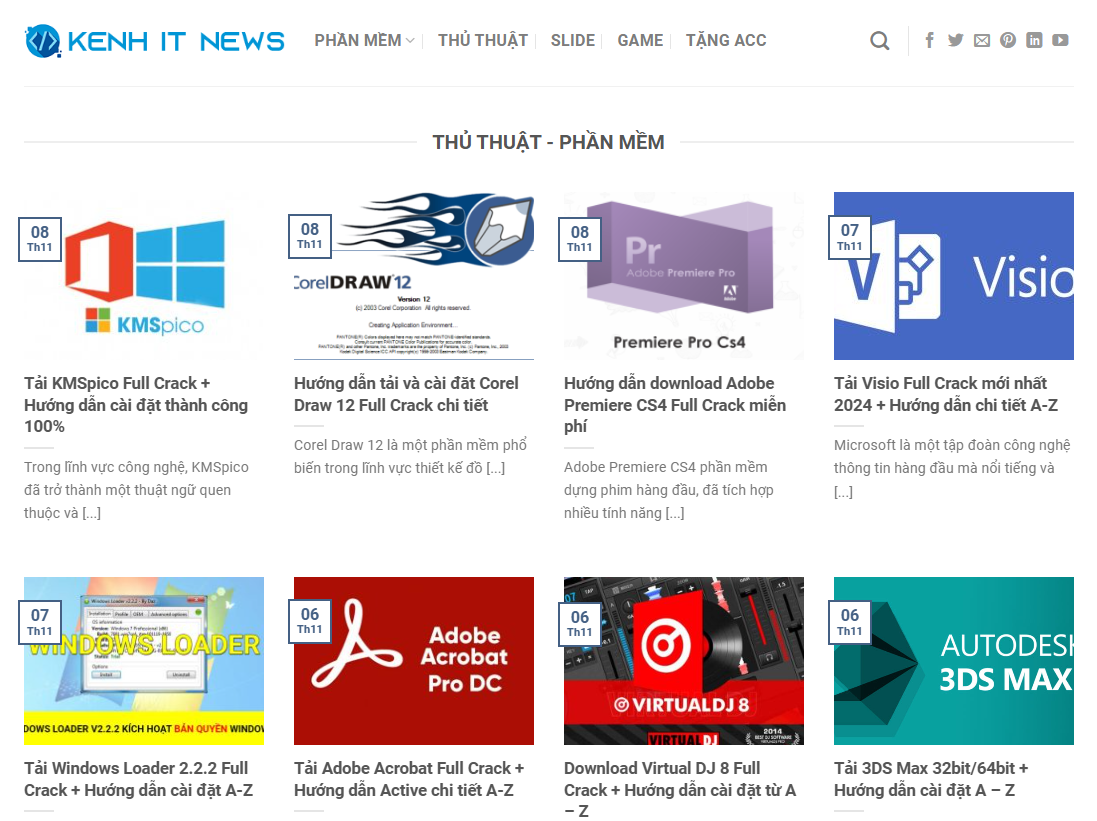Open the GAME menu item

[640, 41]
